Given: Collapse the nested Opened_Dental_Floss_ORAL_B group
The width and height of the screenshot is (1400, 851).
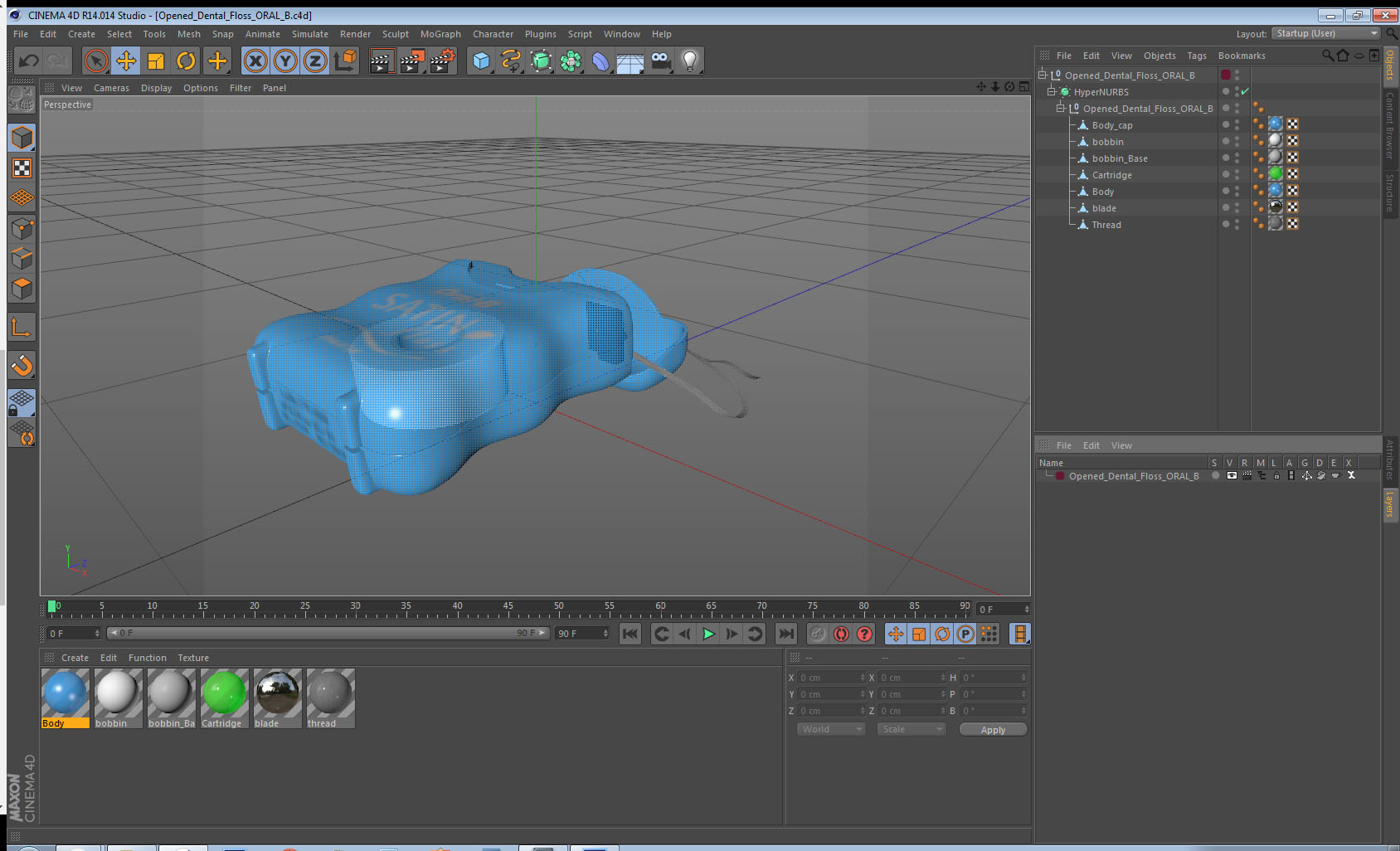Looking at the screenshot, I should tap(1060, 108).
